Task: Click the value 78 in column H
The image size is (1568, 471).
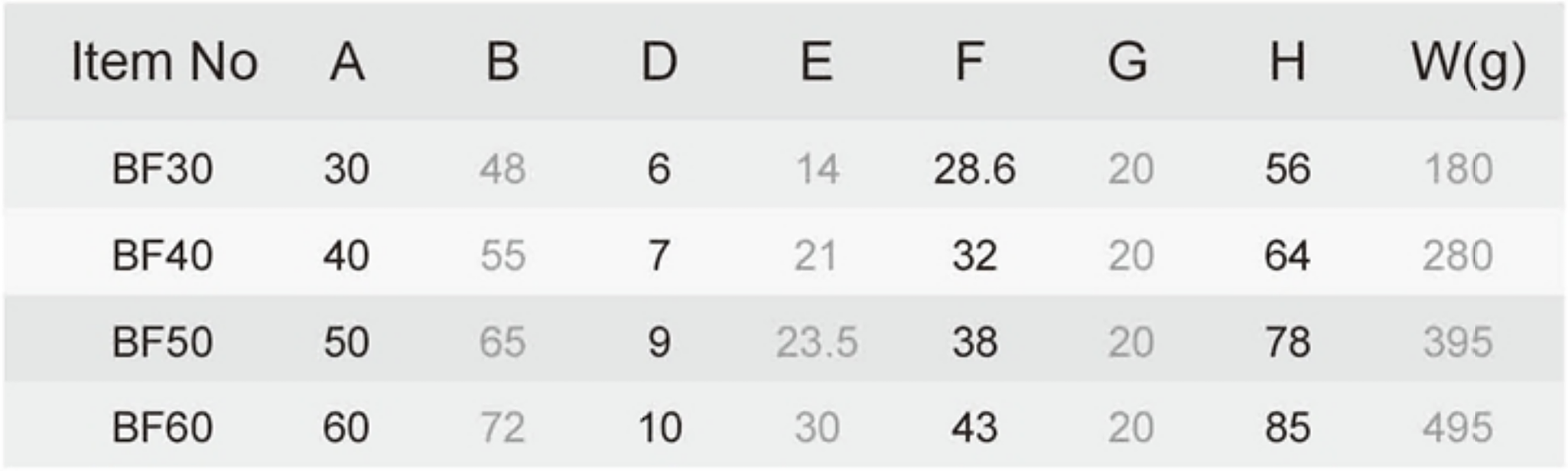Action: click(x=1288, y=341)
